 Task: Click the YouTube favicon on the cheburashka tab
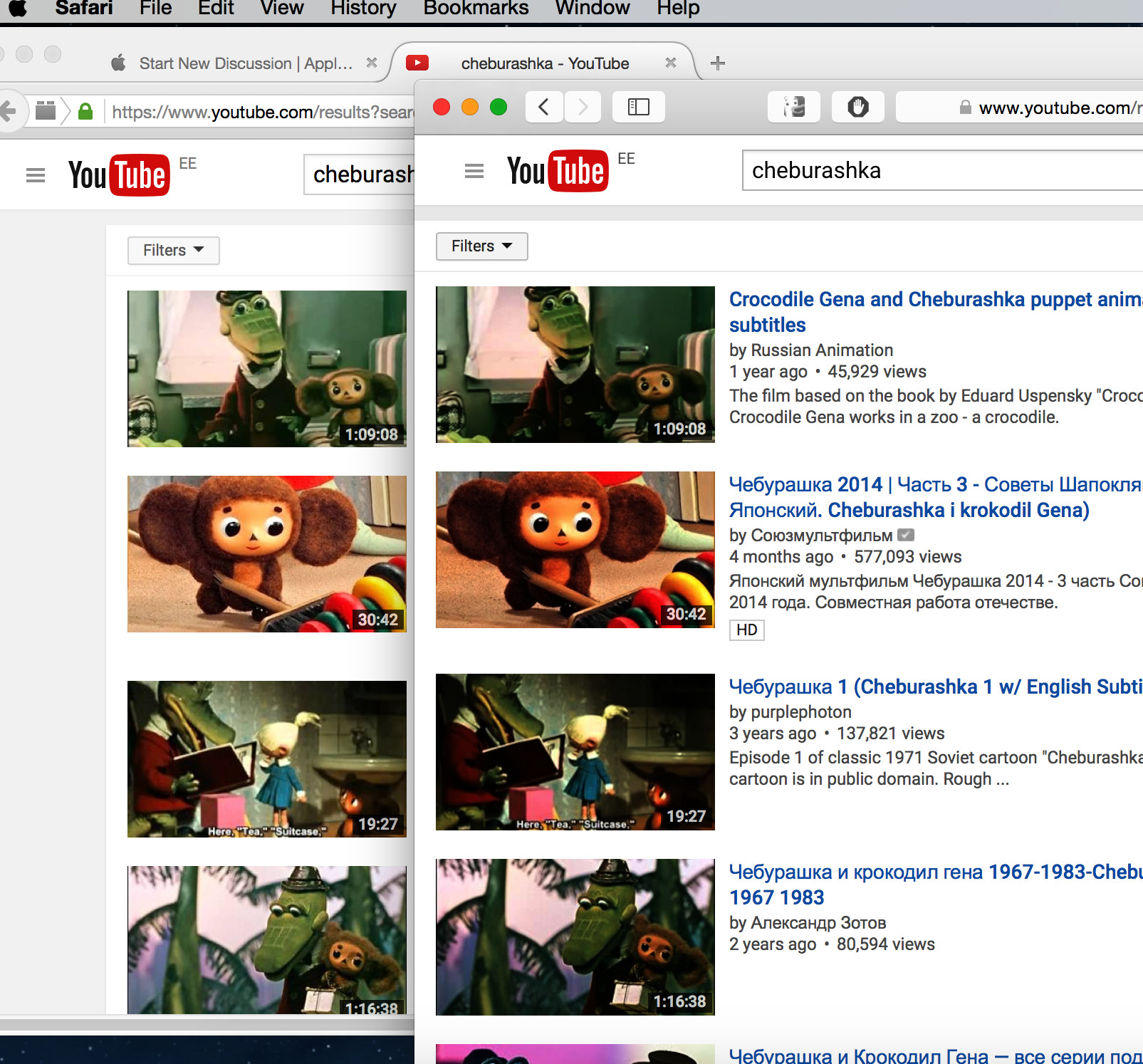[x=417, y=63]
